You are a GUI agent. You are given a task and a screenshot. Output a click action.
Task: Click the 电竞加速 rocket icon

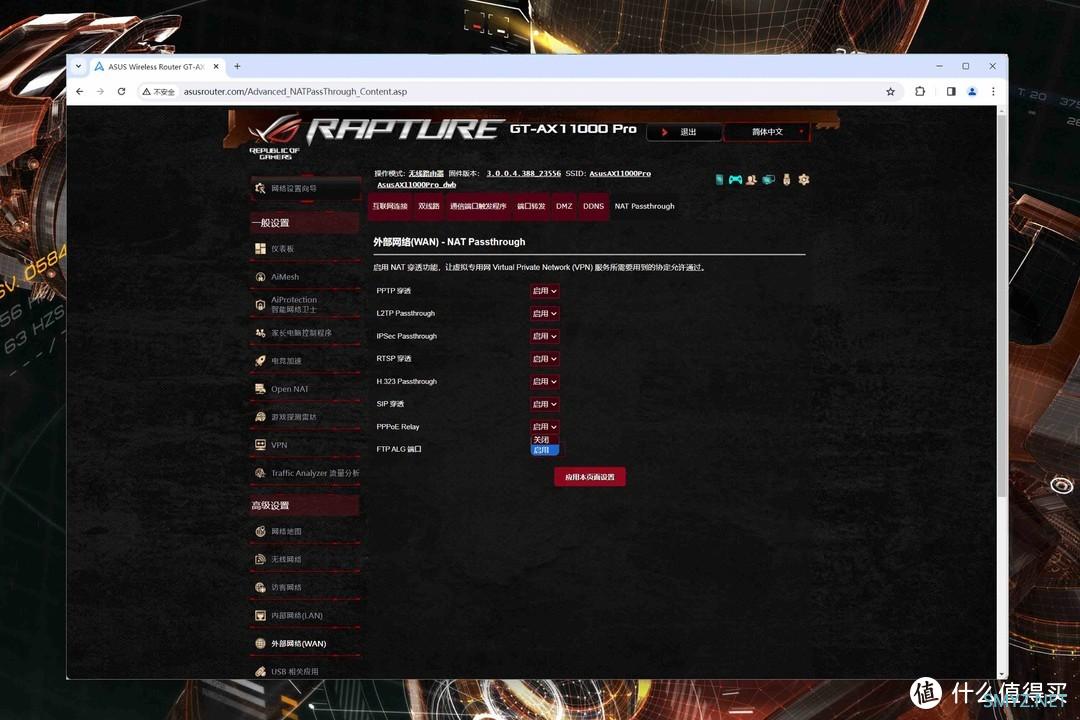(x=260, y=361)
